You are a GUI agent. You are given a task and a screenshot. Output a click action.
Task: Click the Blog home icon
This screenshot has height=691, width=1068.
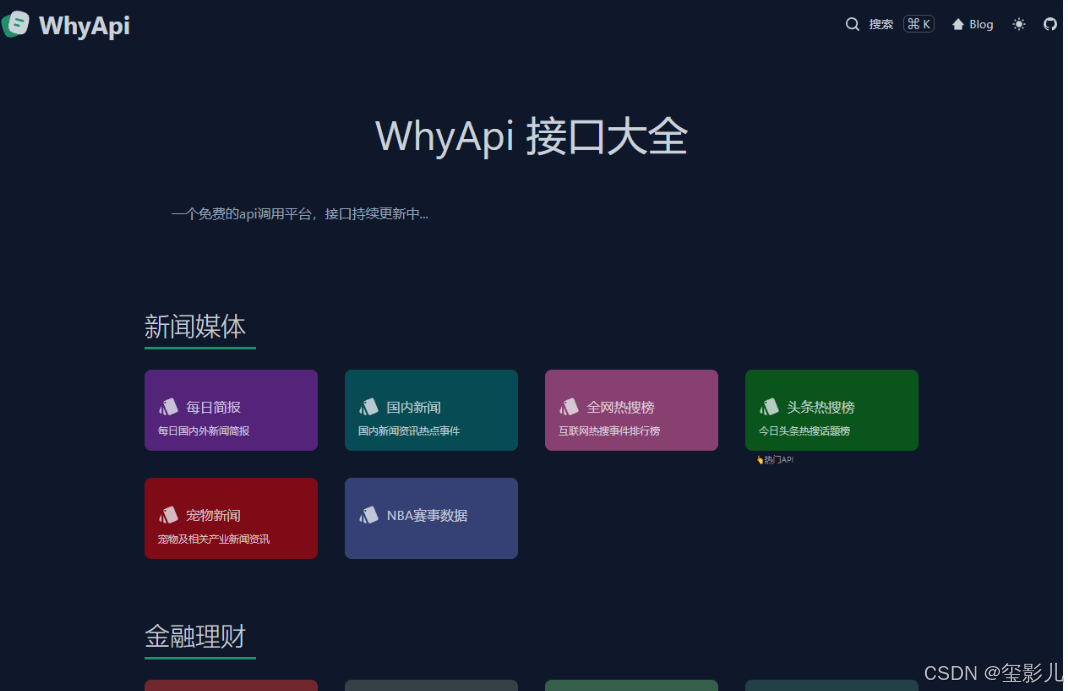click(958, 25)
